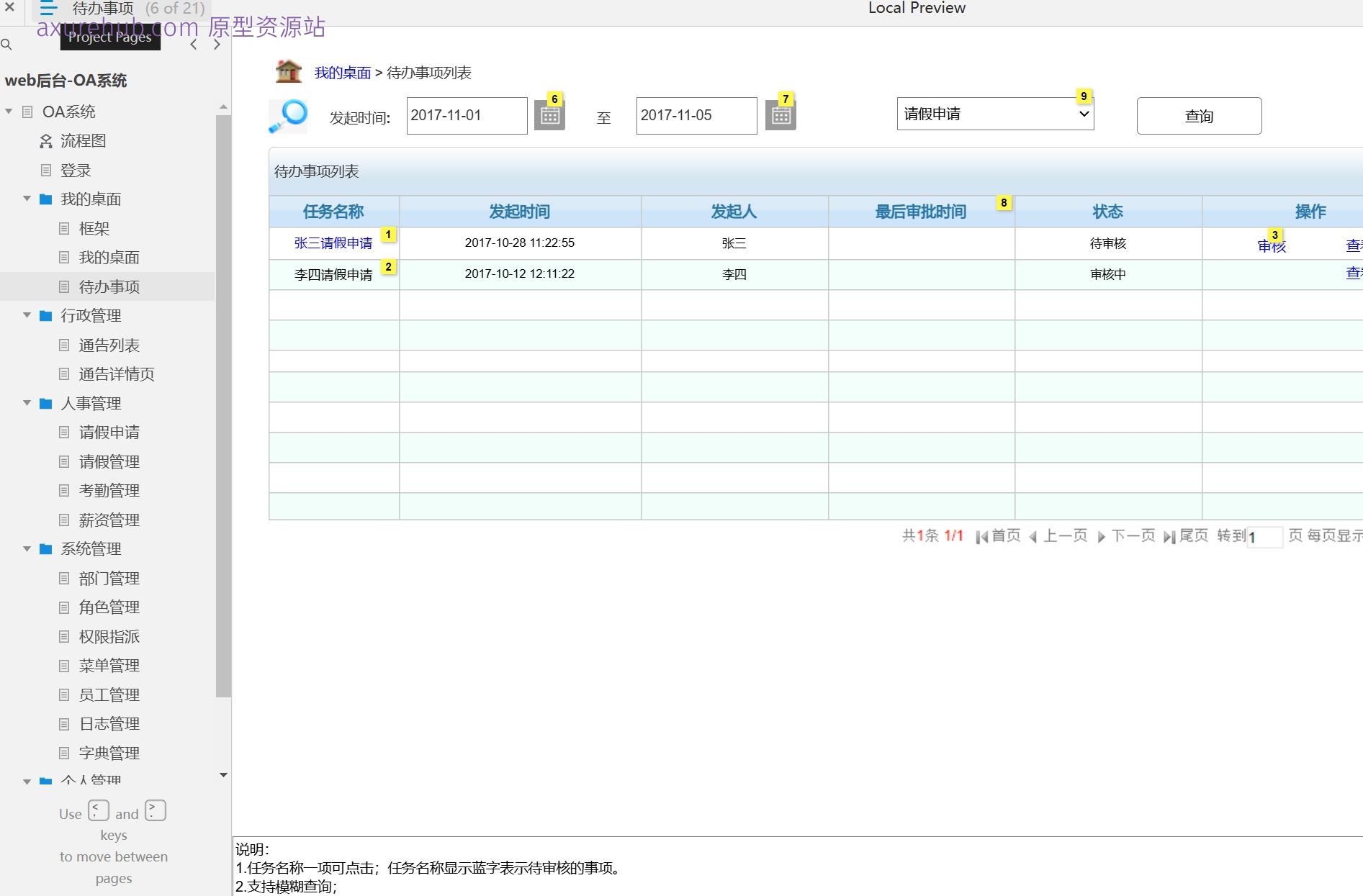Close the sidebar with the X icon
Image resolution: width=1363 pixels, height=896 pixels.
[x=10, y=7]
